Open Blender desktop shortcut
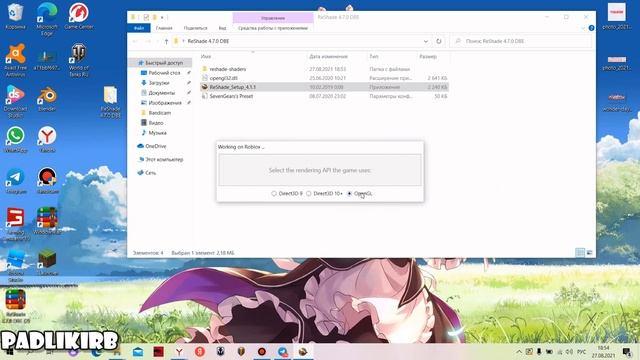This screenshot has width=640, height=360. [47, 99]
